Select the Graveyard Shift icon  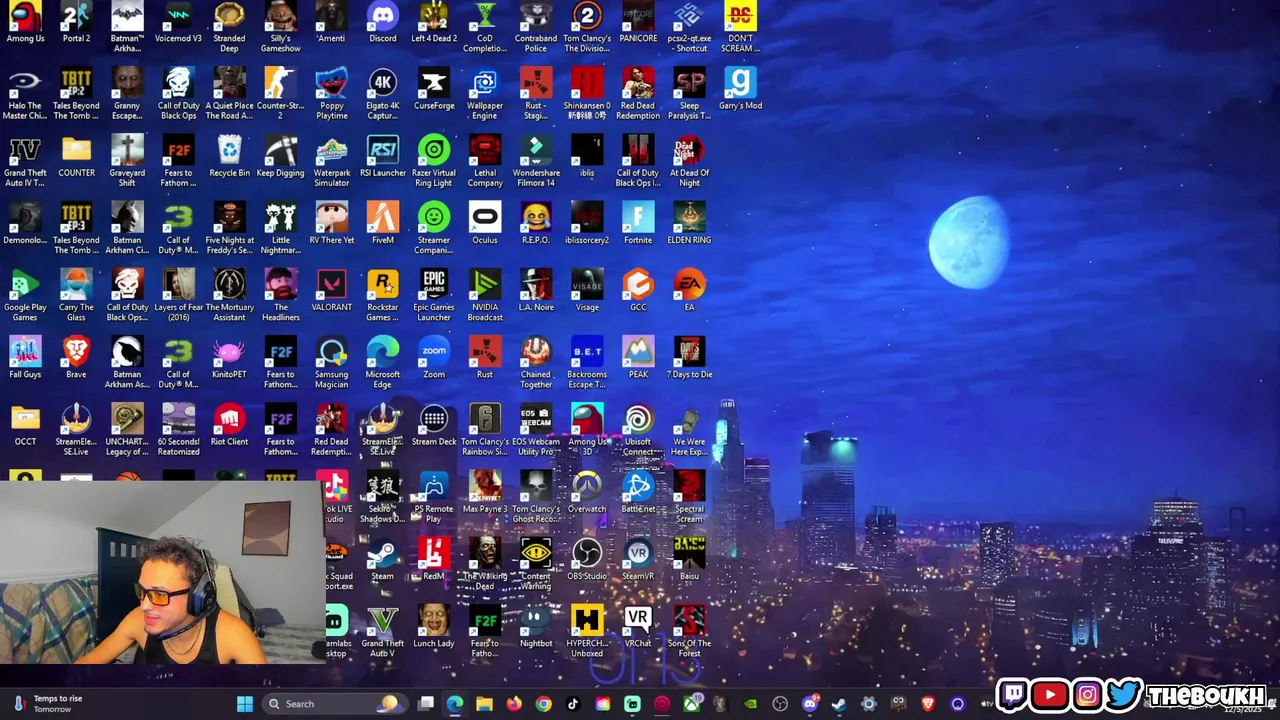tap(127, 162)
